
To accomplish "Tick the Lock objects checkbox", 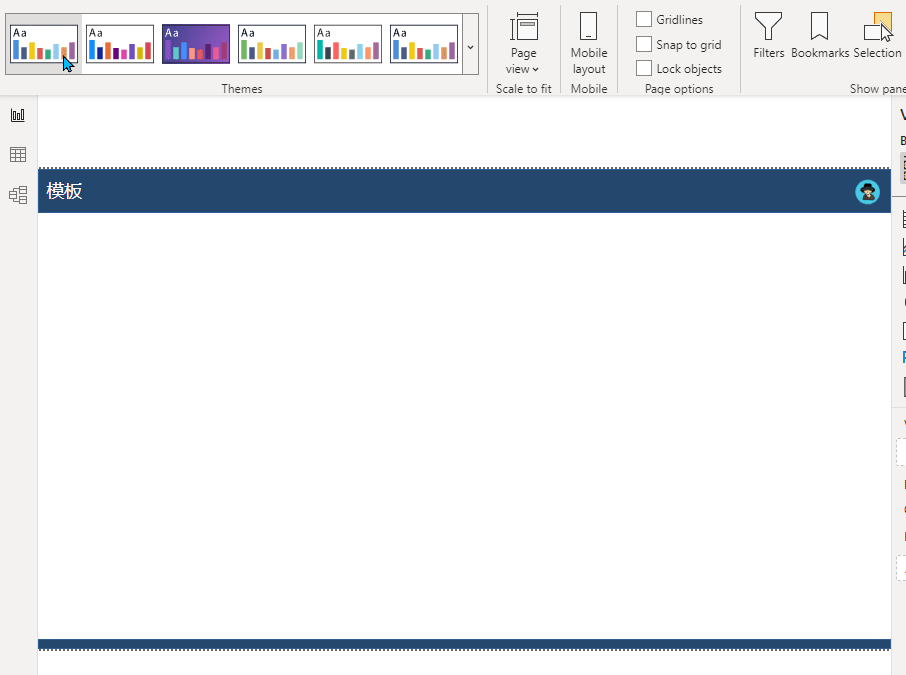I will [644, 68].
